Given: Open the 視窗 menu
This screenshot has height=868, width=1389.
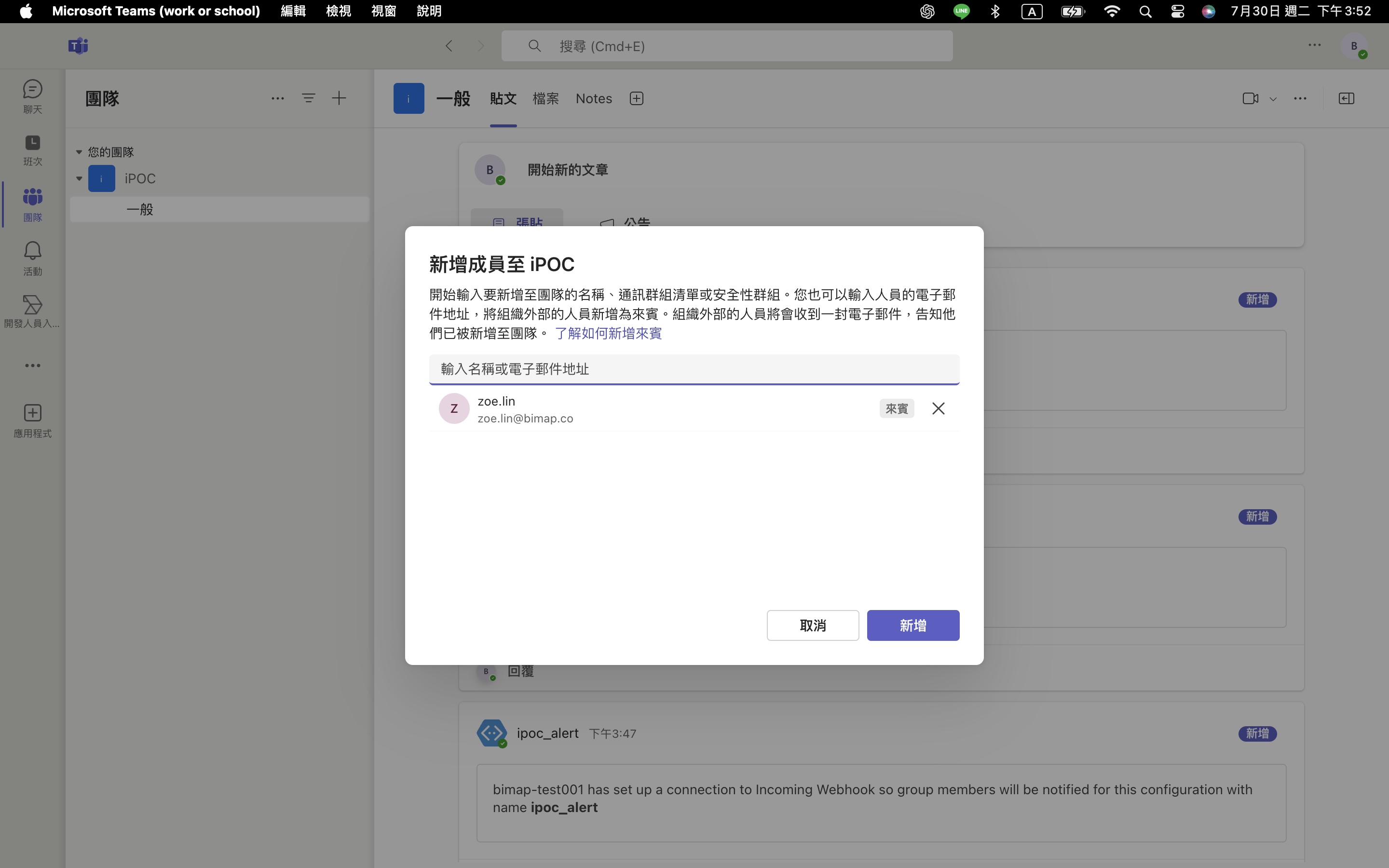Looking at the screenshot, I should pos(384,12).
